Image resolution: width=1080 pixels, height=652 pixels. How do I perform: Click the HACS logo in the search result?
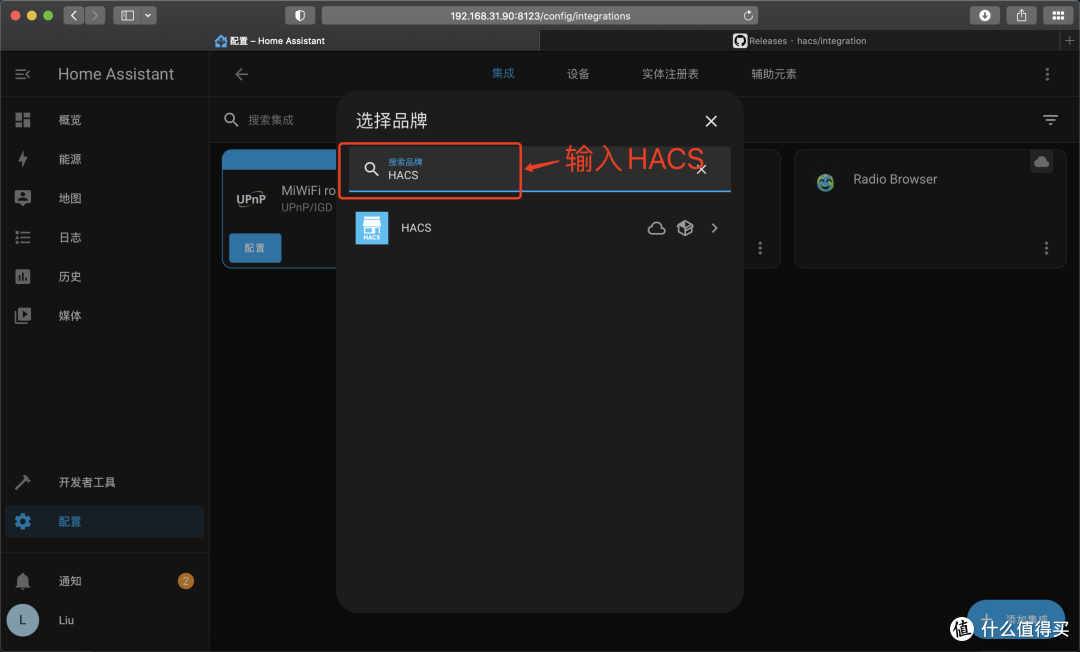point(372,227)
